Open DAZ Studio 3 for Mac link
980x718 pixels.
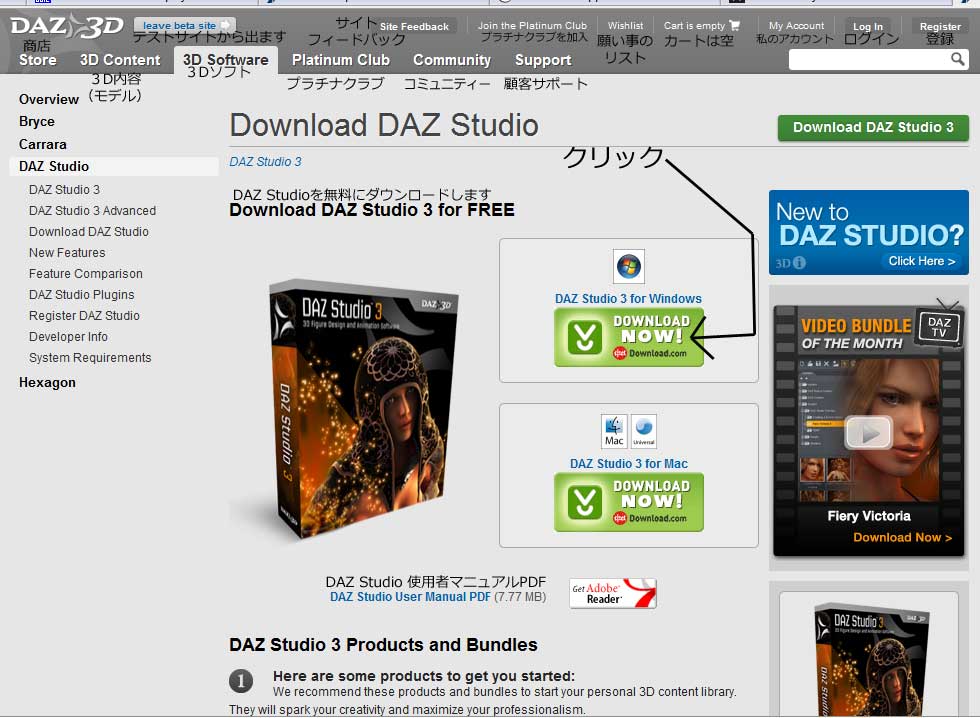point(629,464)
